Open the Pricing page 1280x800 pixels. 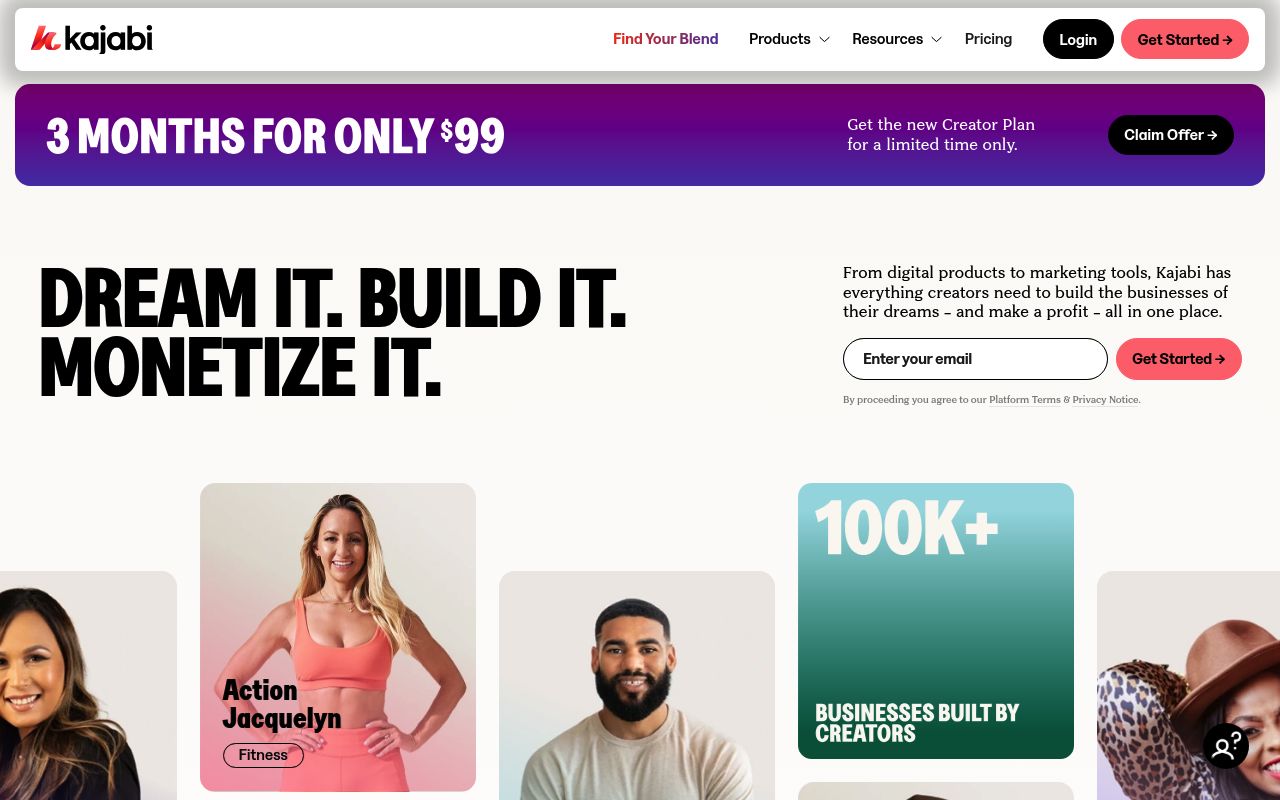(988, 39)
